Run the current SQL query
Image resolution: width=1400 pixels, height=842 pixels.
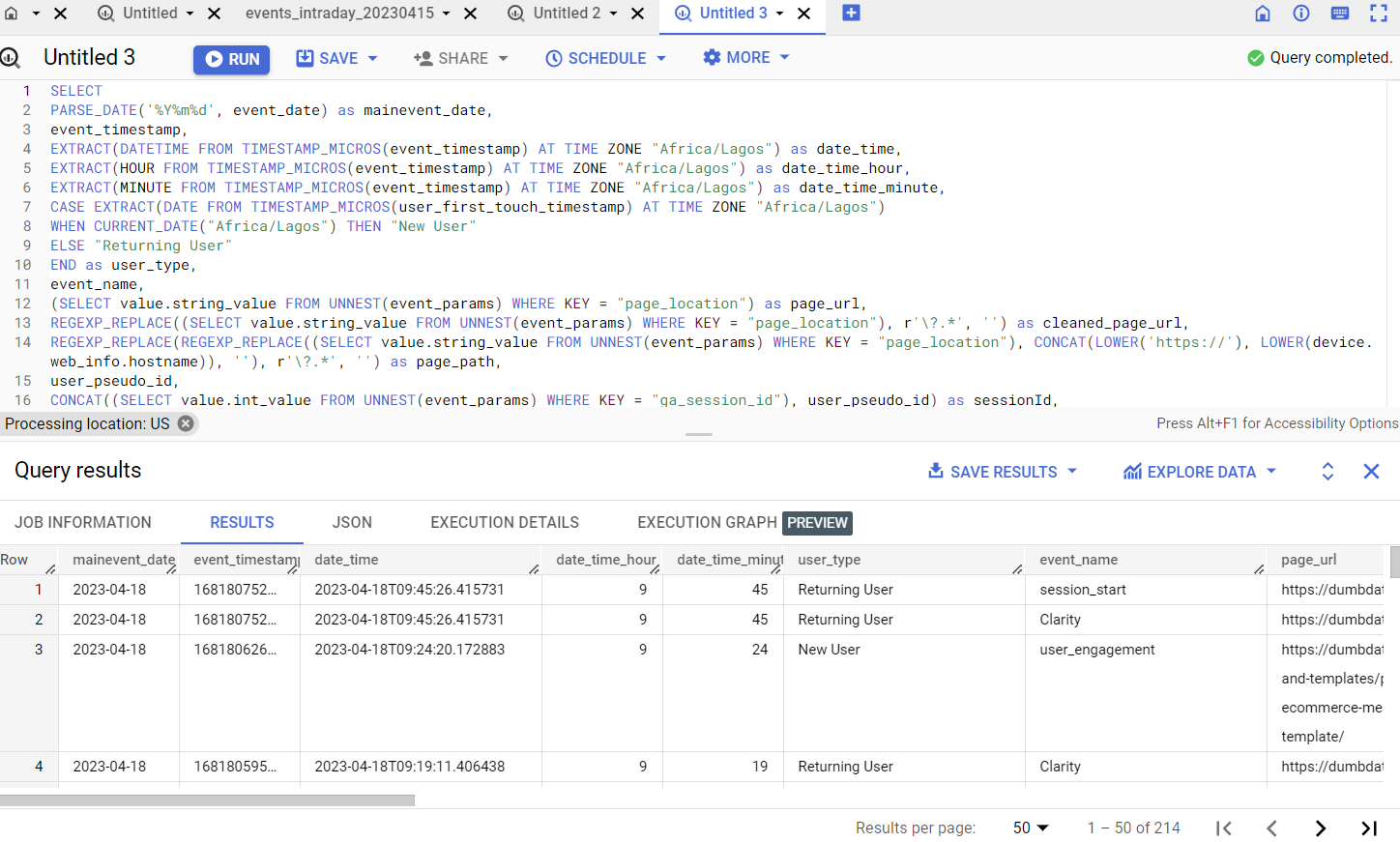[231, 58]
